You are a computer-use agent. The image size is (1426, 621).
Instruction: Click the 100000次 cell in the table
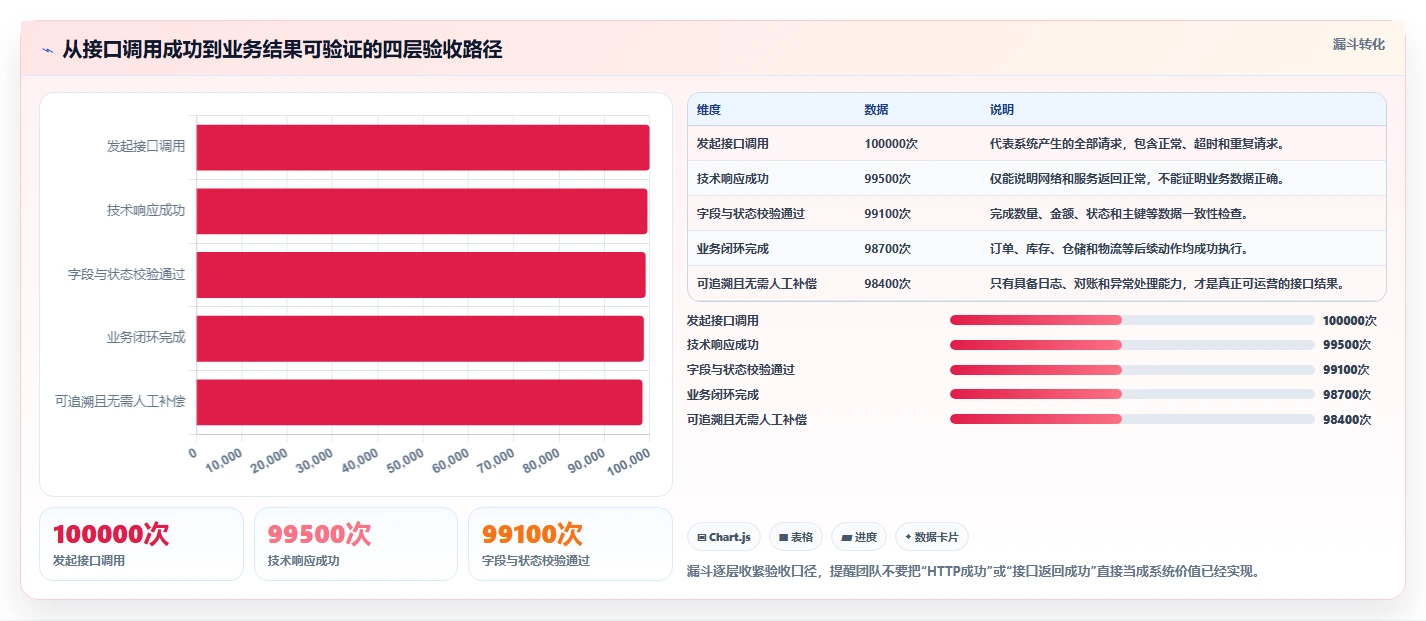click(891, 143)
